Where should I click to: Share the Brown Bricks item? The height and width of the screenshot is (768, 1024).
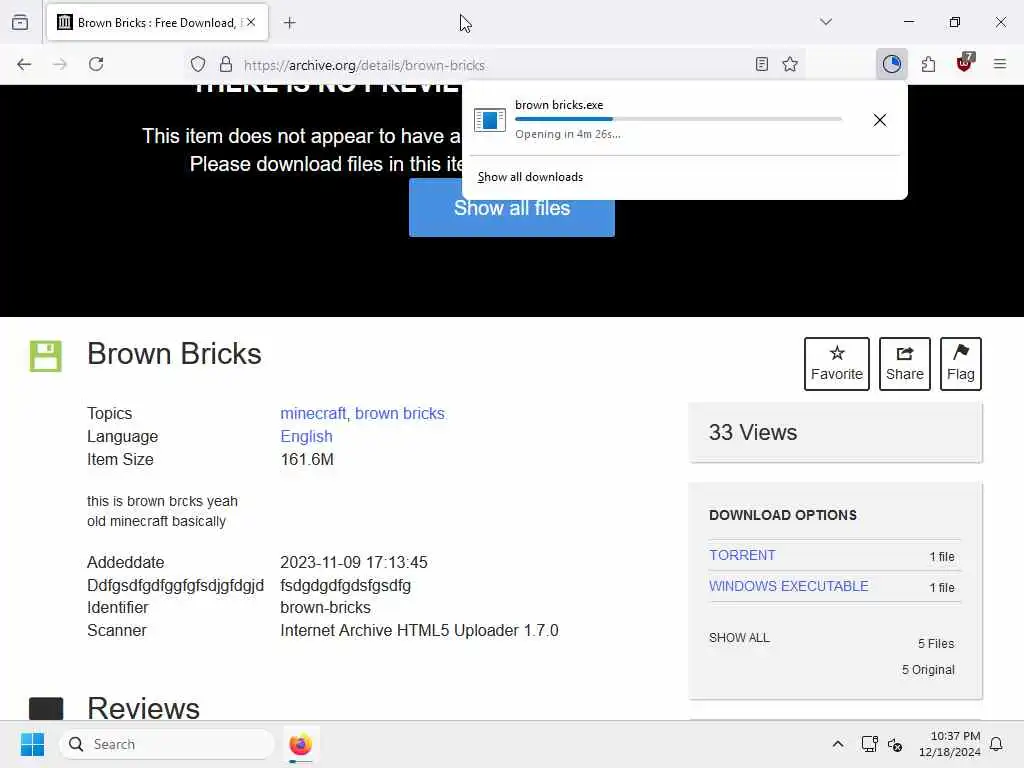[x=904, y=364]
